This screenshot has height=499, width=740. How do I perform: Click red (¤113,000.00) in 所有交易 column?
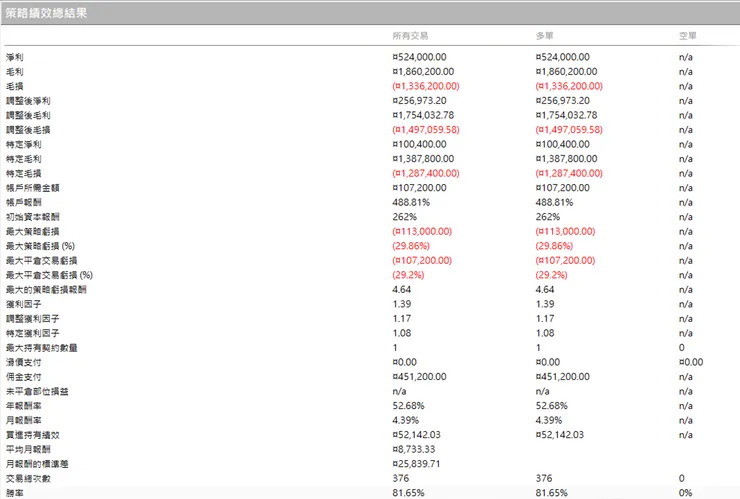point(422,232)
